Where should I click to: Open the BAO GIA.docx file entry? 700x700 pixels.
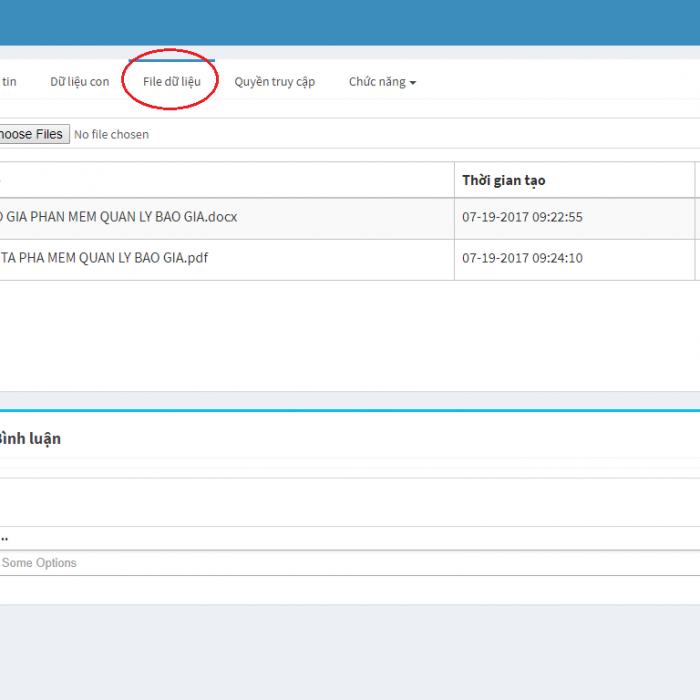pyautogui.click(x=118, y=217)
